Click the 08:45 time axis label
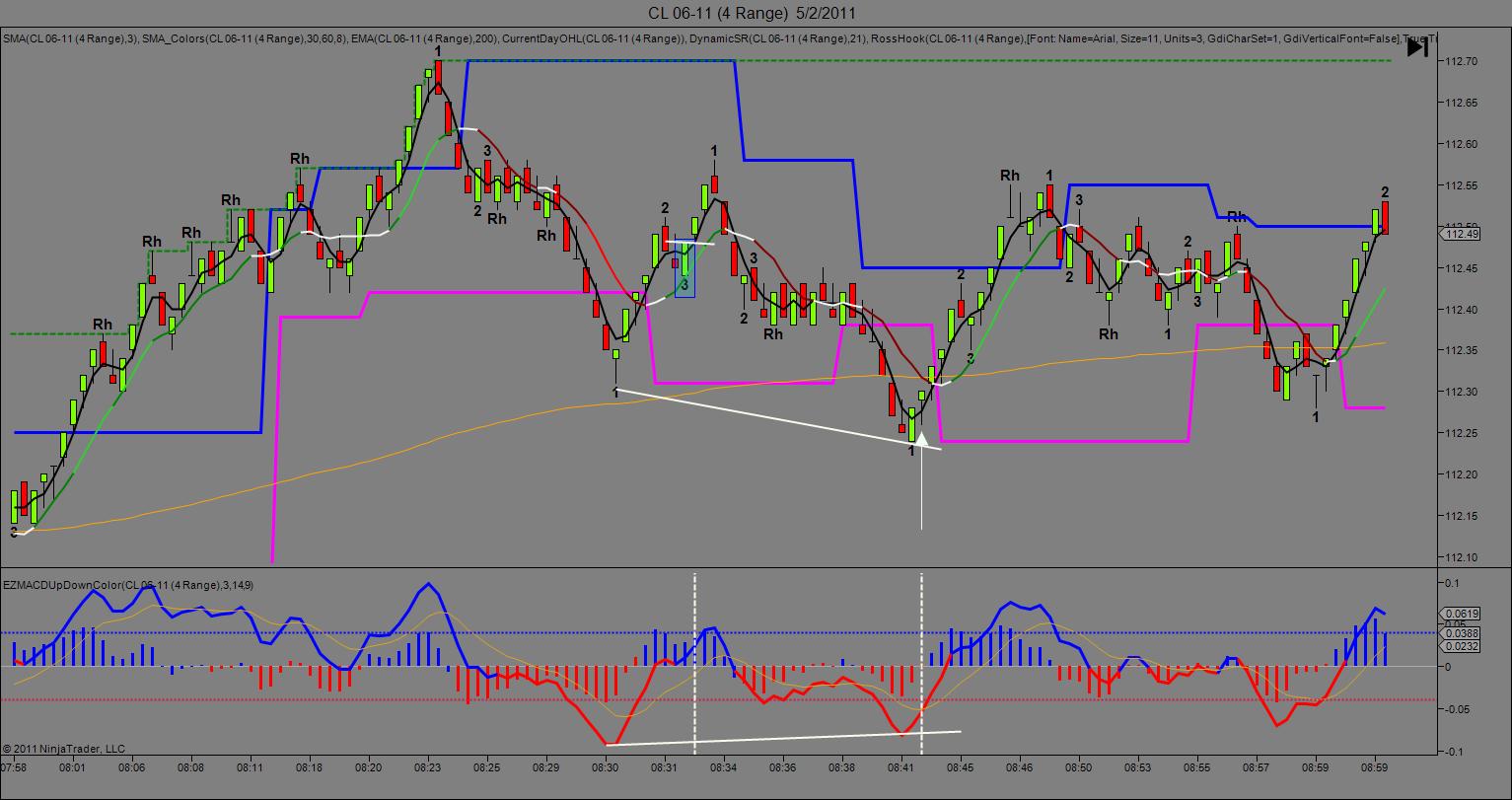The height and width of the screenshot is (800, 1512). point(961,766)
